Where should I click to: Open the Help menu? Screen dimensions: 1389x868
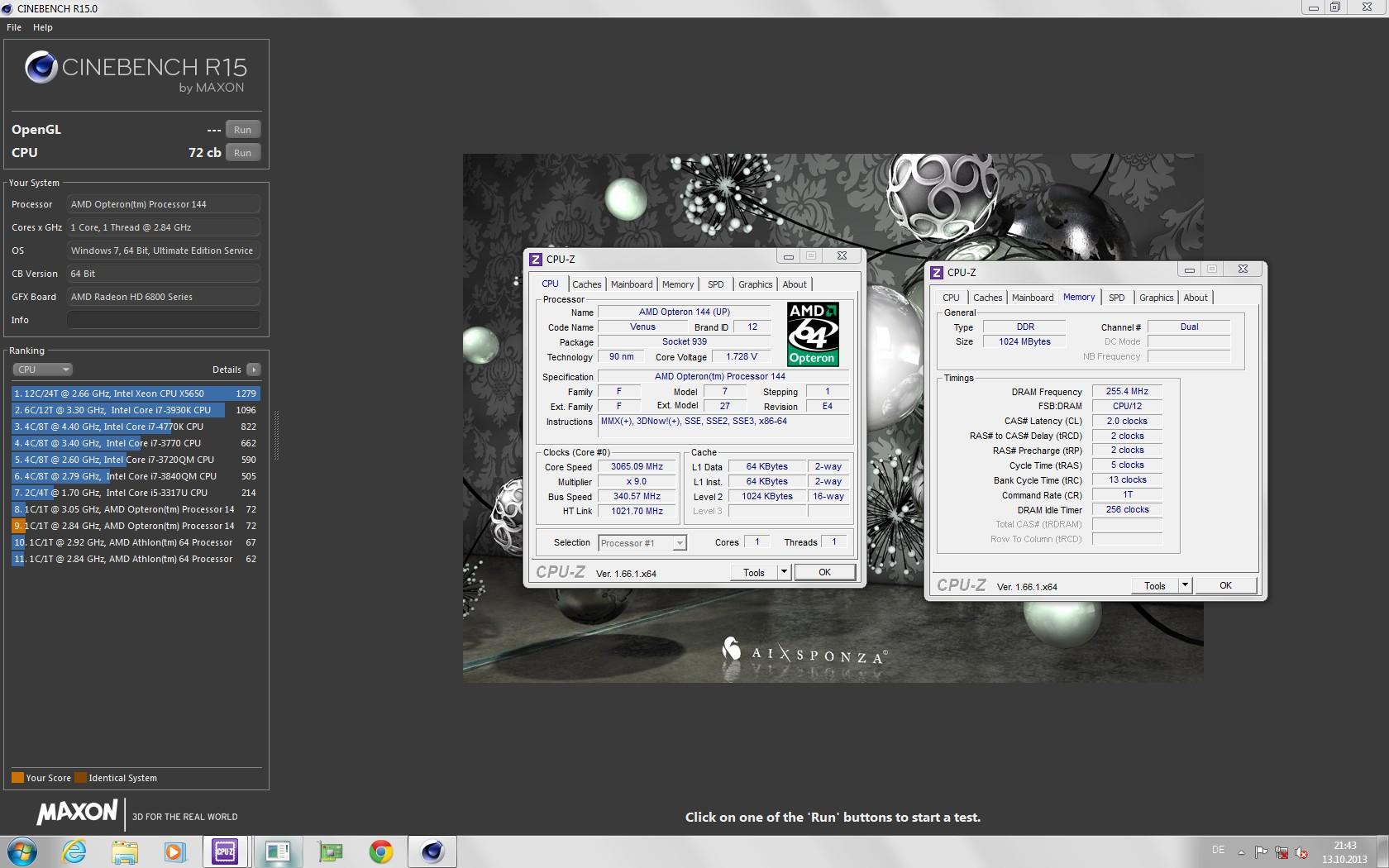pos(43,27)
